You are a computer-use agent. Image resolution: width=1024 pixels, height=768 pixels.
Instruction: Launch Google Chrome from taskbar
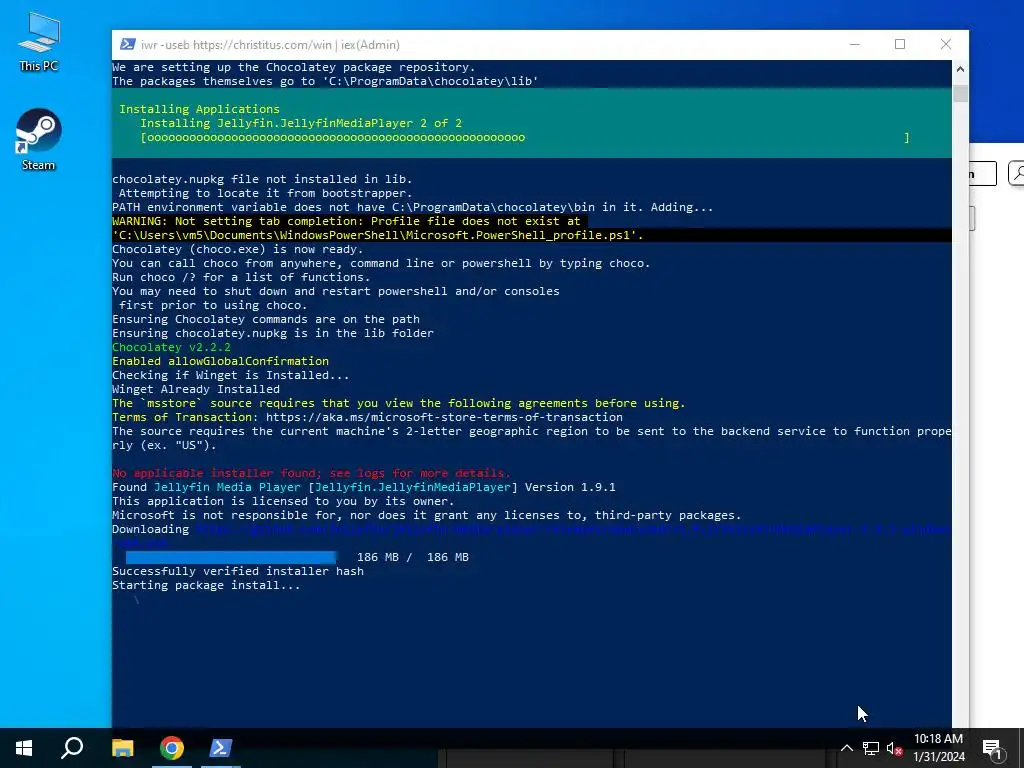coord(172,748)
